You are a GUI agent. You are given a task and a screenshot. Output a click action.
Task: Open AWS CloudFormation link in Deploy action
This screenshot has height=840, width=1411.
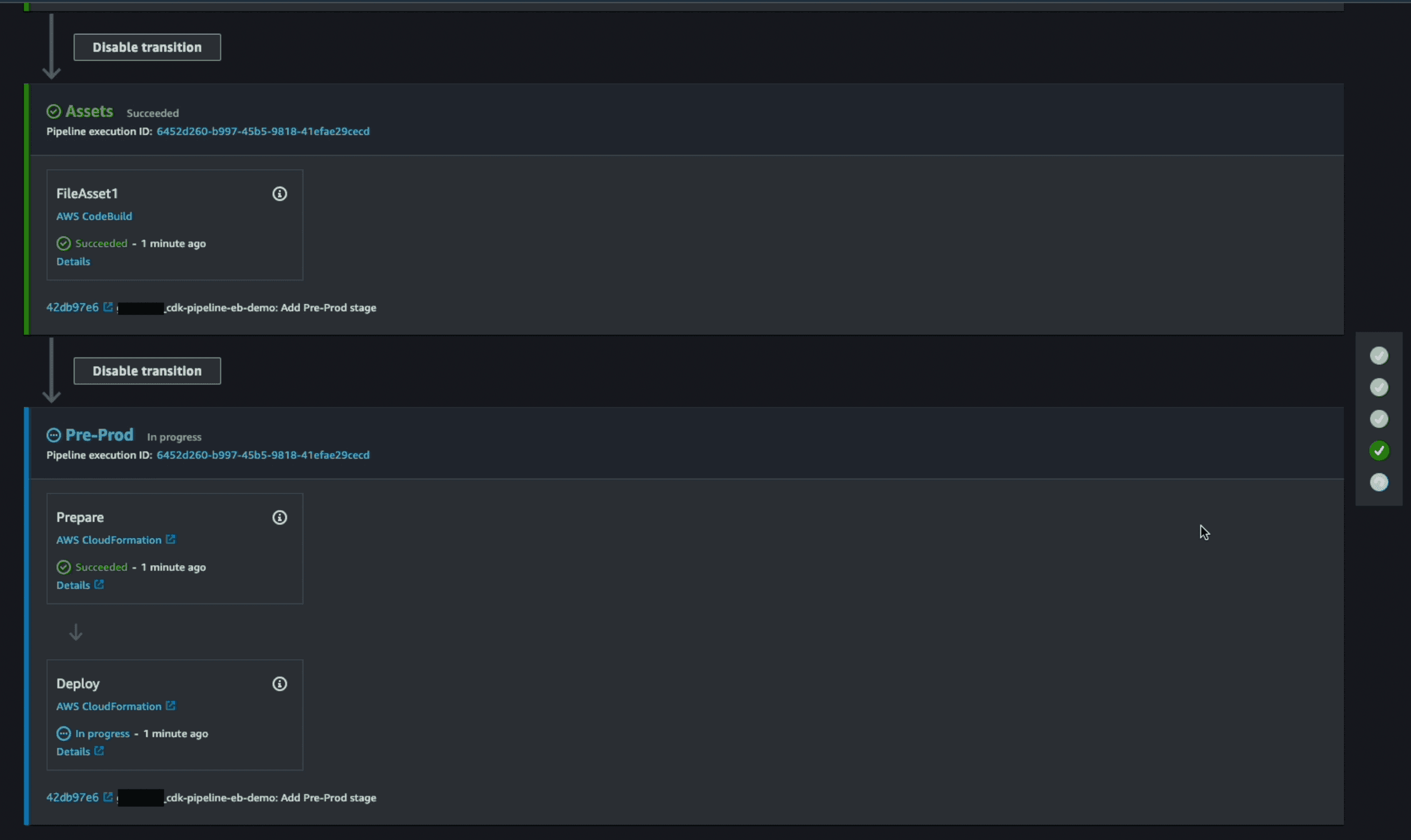pyautogui.click(x=108, y=706)
